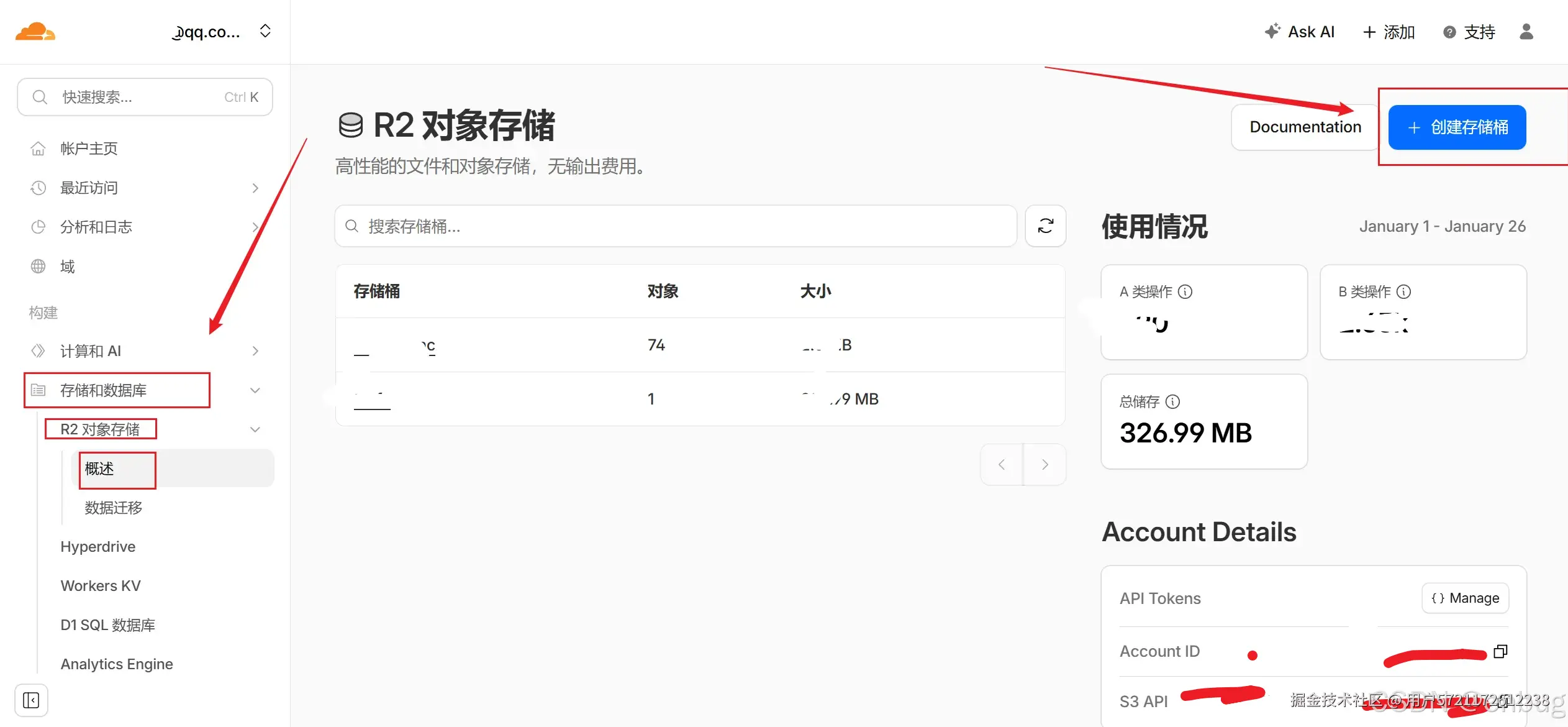The width and height of the screenshot is (1568, 727).
Task: Go to 帐户主页
Action: 89,149
